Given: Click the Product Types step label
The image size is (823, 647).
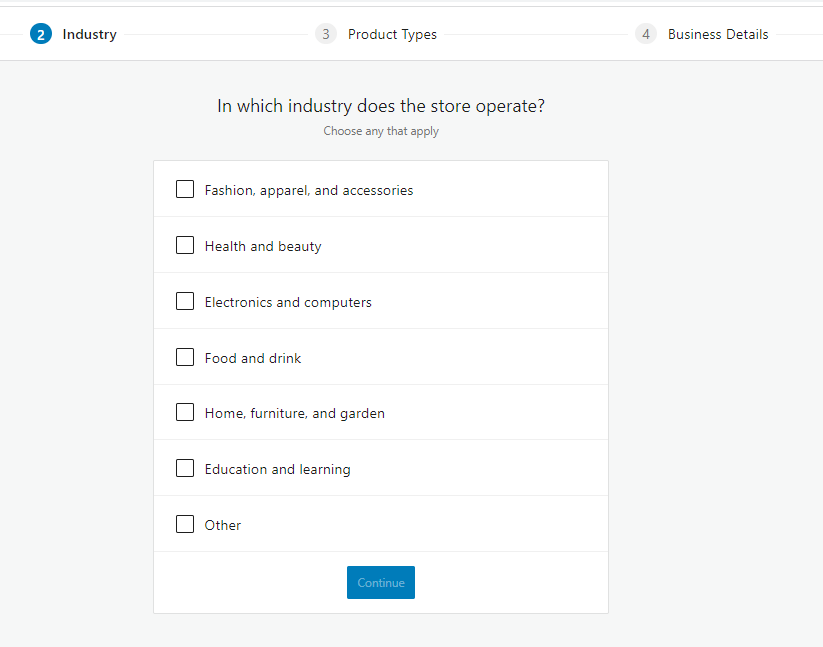Looking at the screenshot, I should [x=392, y=33].
